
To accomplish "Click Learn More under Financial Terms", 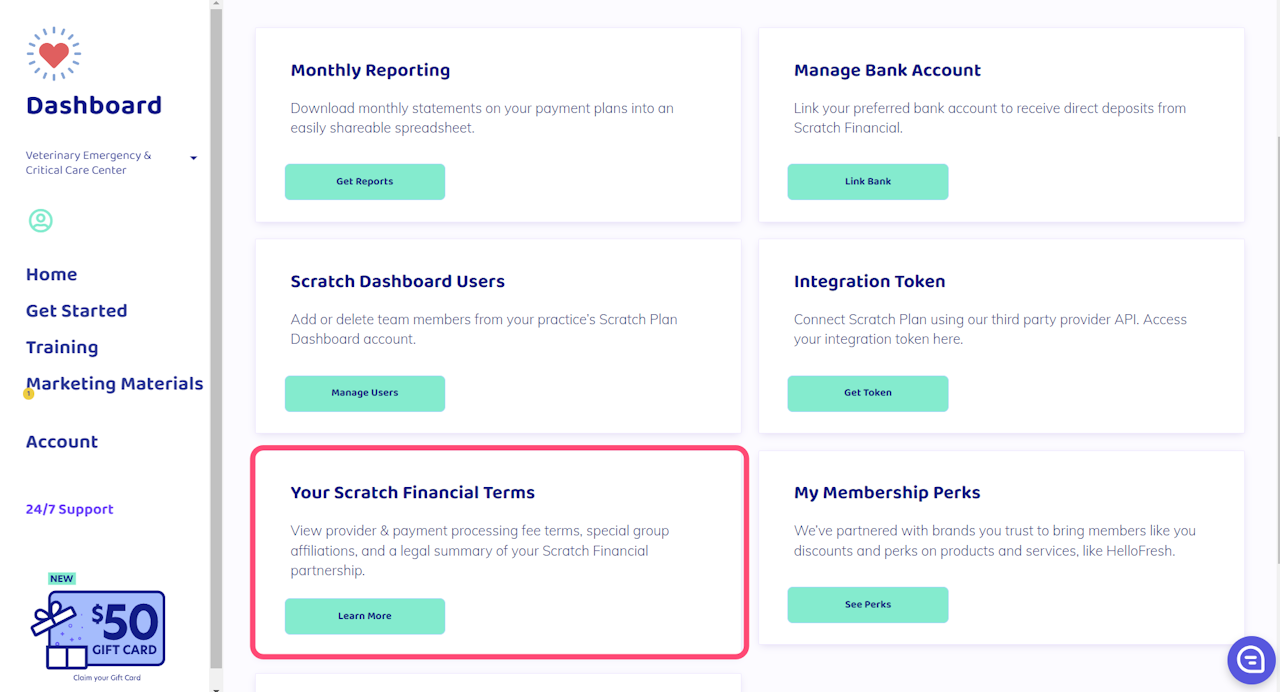I will pyautogui.click(x=364, y=616).
